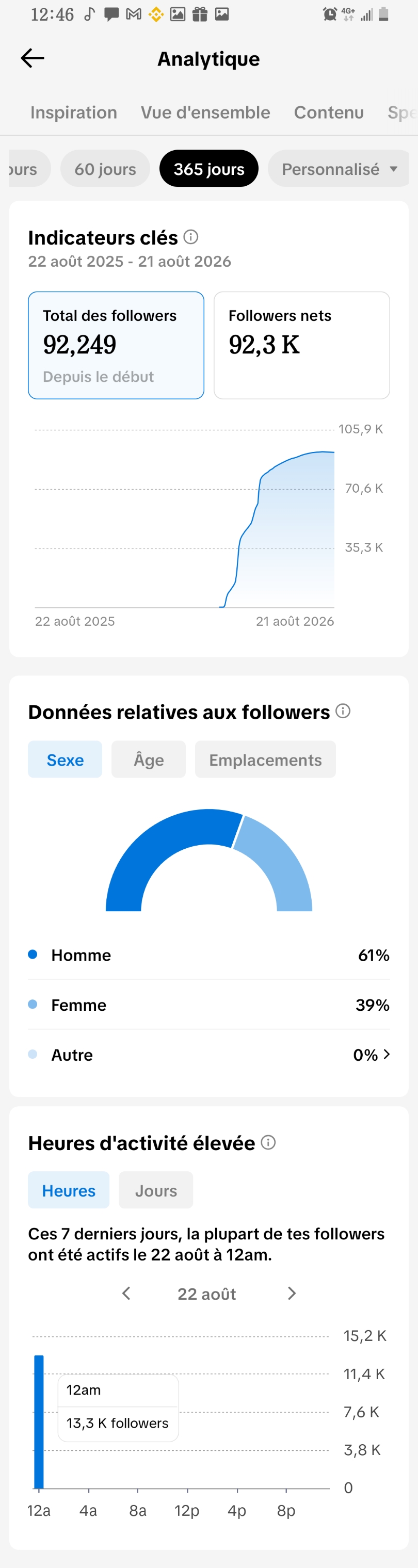This screenshot has width=418, height=1568.
Task: Select the 60 jours period chip
Action: (x=105, y=169)
